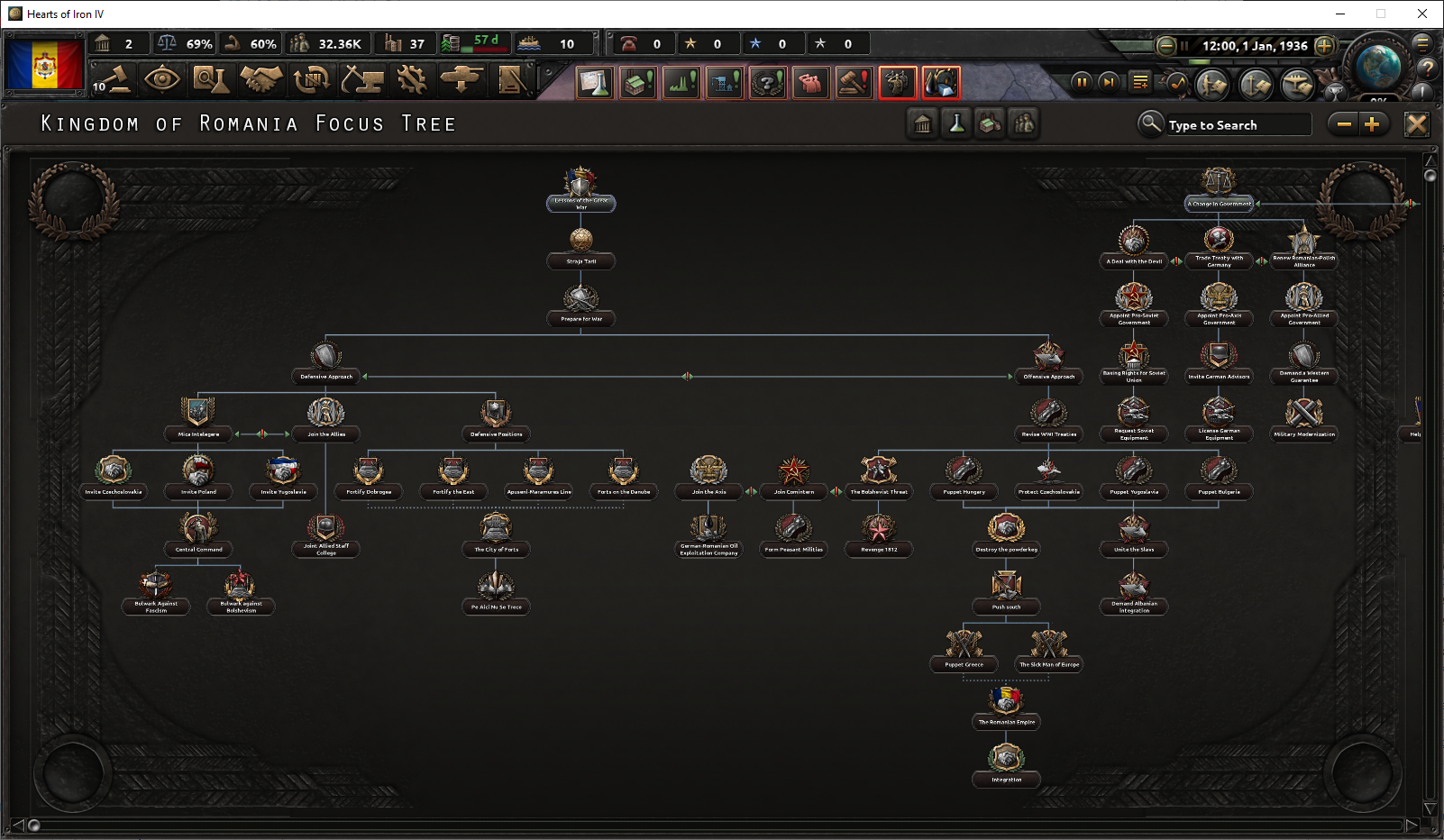The height and width of the screenshot is (840, 1444).
Task: Select the Military Modernization focus
Action: 1304,421
